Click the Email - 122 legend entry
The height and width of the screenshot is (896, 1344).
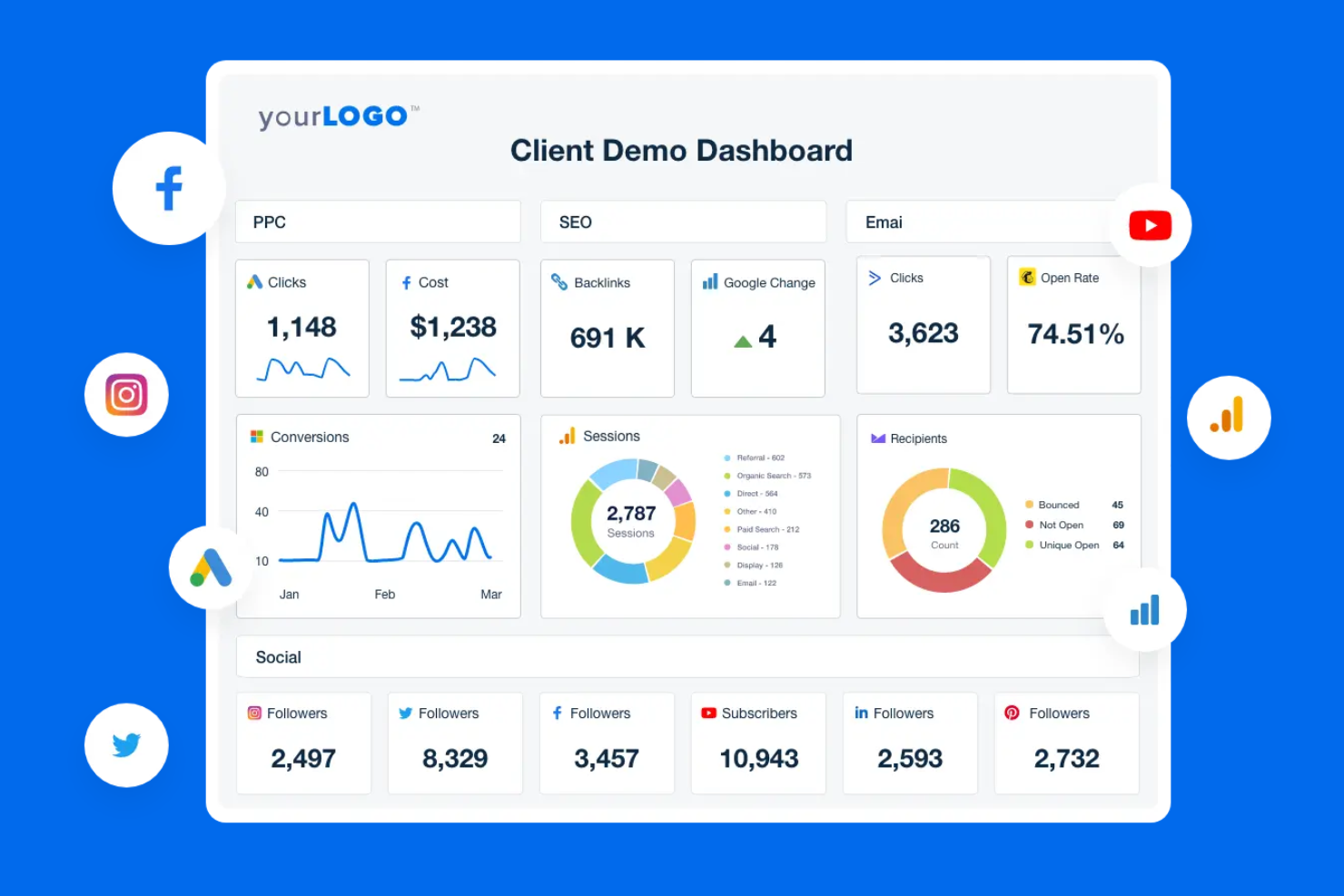[x=750, y=583]
